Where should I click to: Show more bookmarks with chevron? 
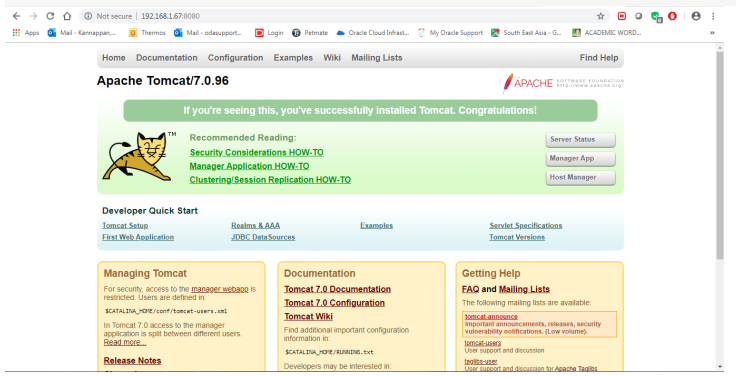click(712, 32)
